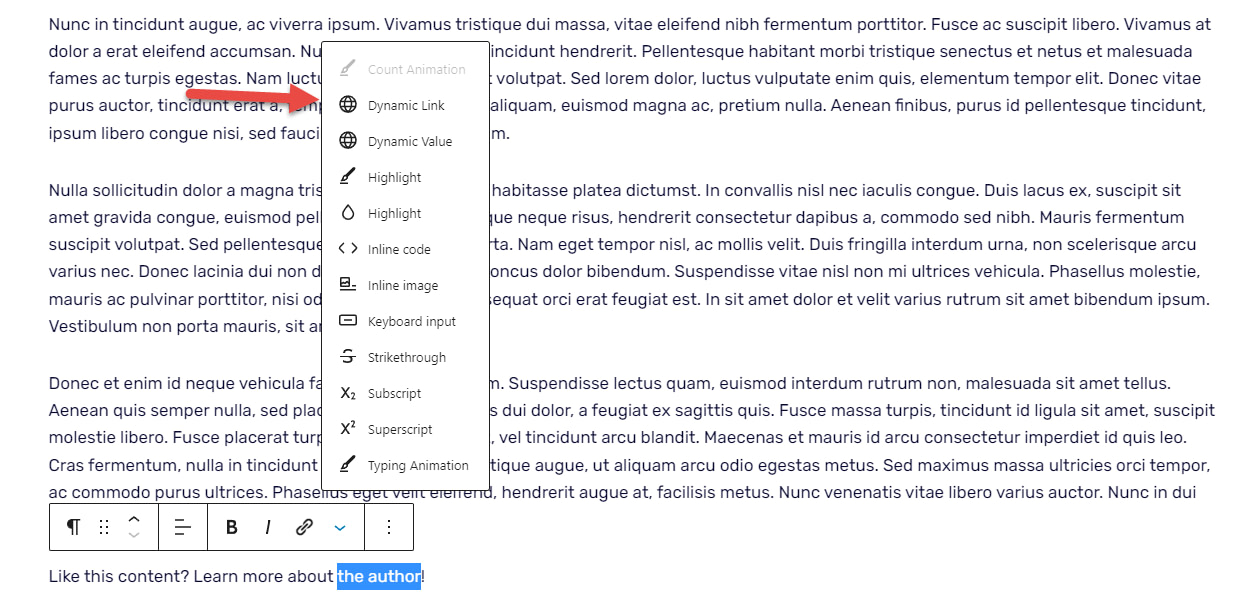Image resolution: width=1259 pixels, height=599 pixels.
Task: Grab the block drag handle dots
Action: 104,526
